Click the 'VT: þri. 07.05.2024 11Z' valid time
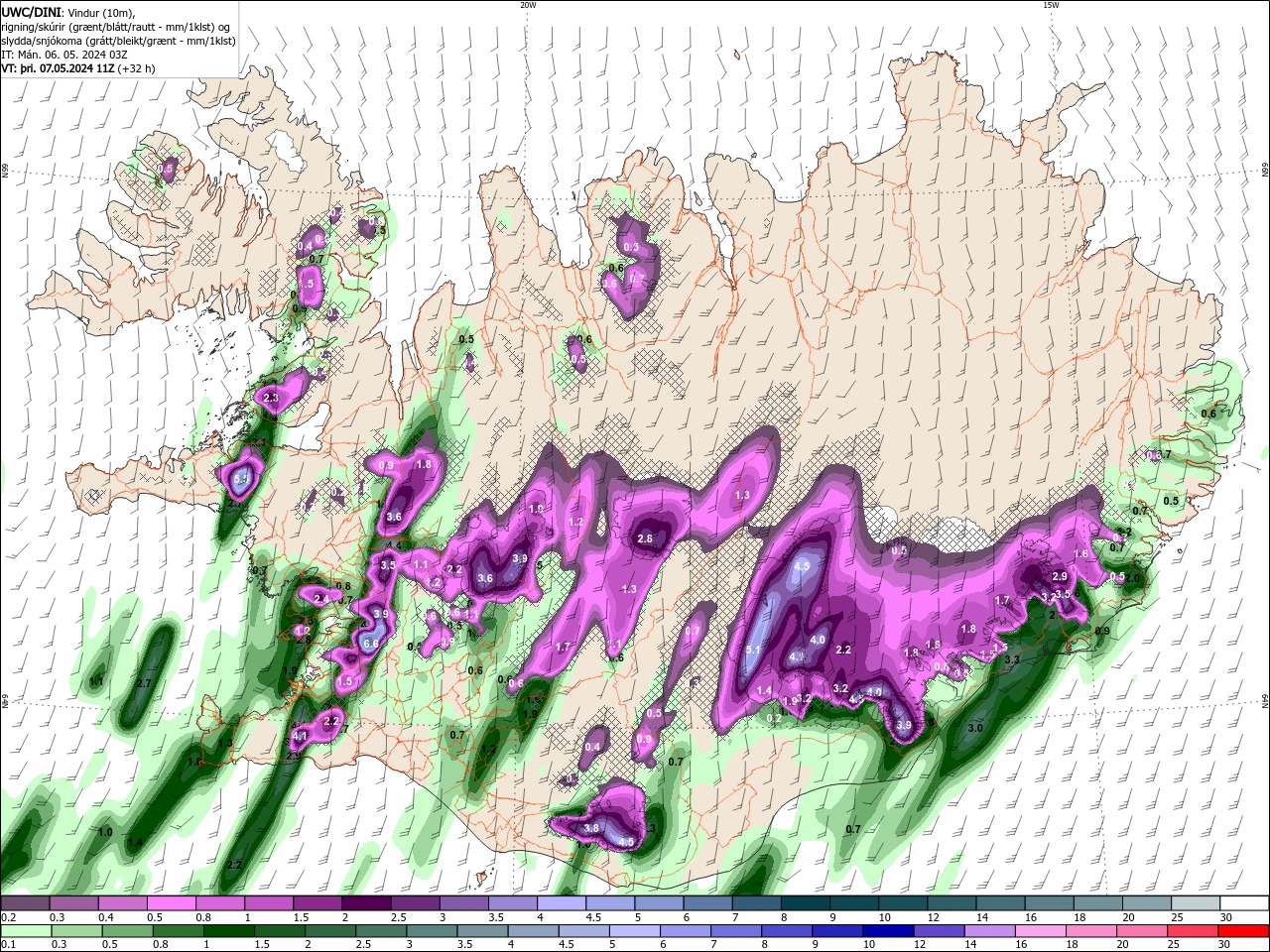Image resolution: width=1270 pixels, height=952 pixels. point(58,68)
